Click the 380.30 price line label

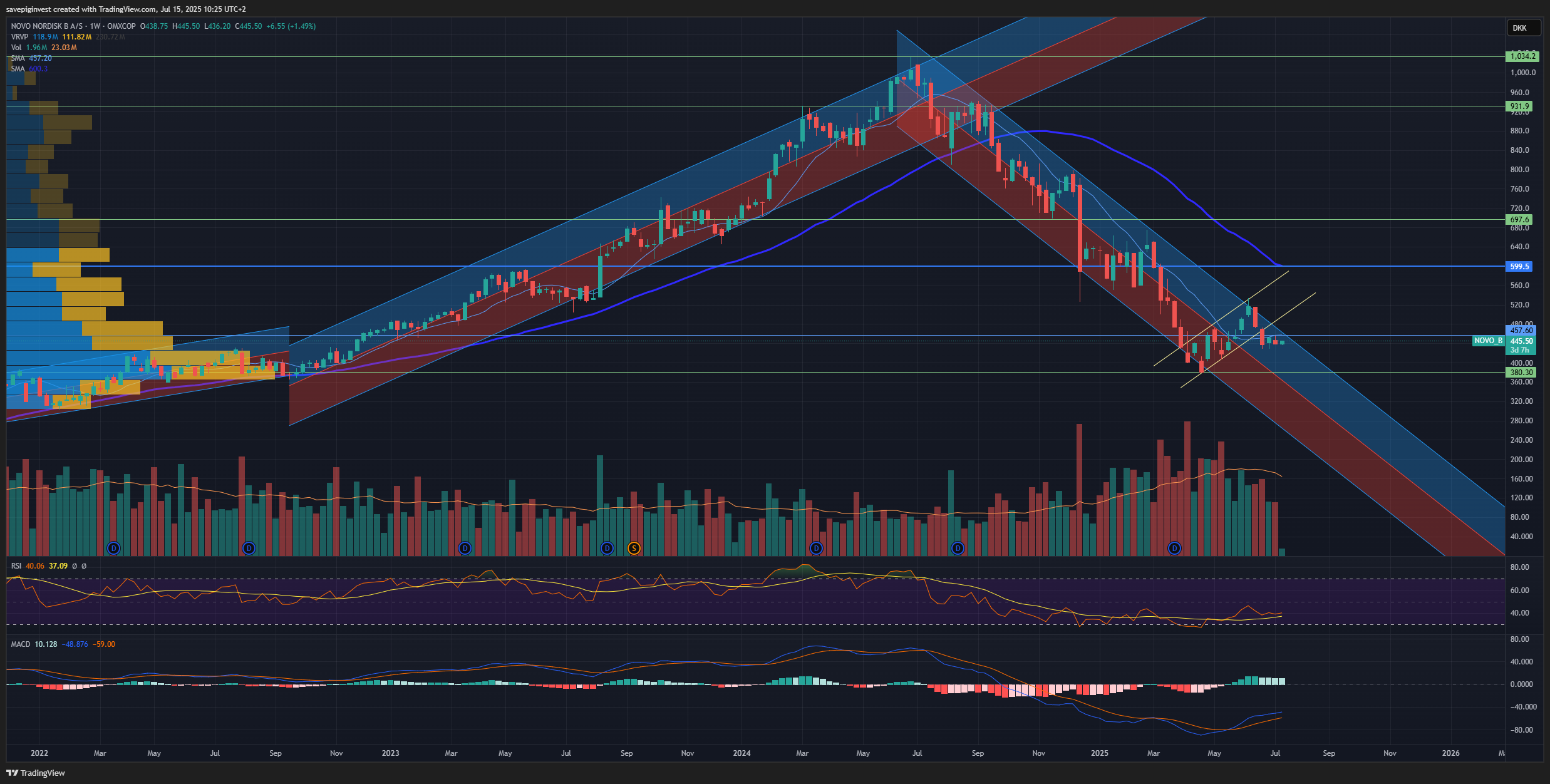click(1521, 373)
